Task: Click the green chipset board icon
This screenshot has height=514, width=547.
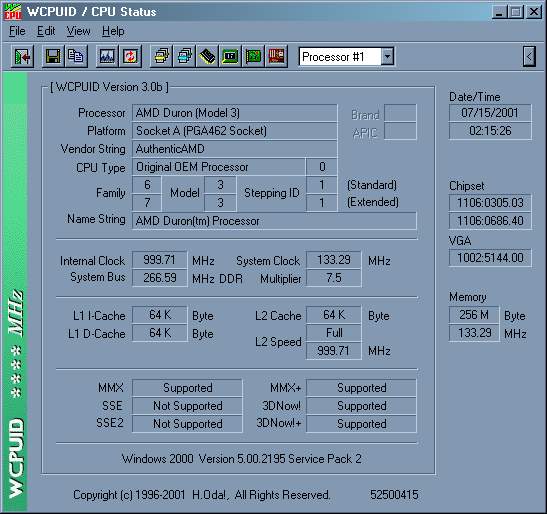Action: point(230,56)
